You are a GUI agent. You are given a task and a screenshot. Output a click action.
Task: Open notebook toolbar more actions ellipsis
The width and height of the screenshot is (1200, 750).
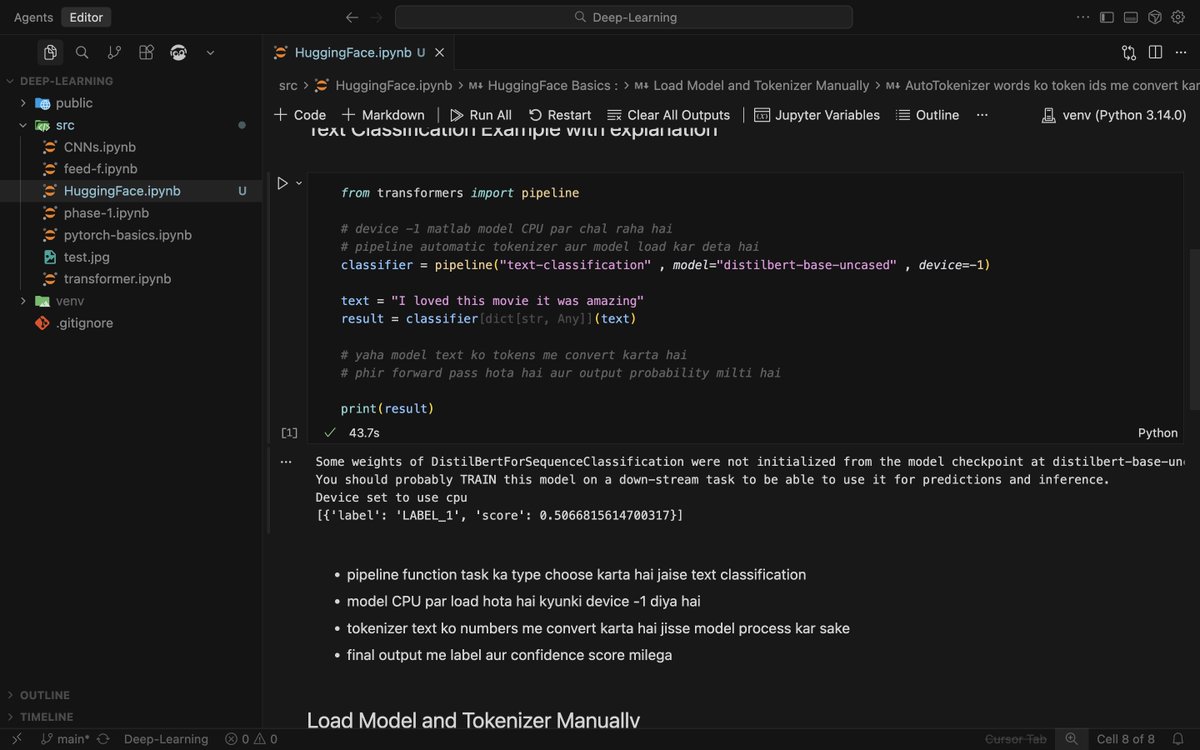pyautogui.click(x=982, y=115)
